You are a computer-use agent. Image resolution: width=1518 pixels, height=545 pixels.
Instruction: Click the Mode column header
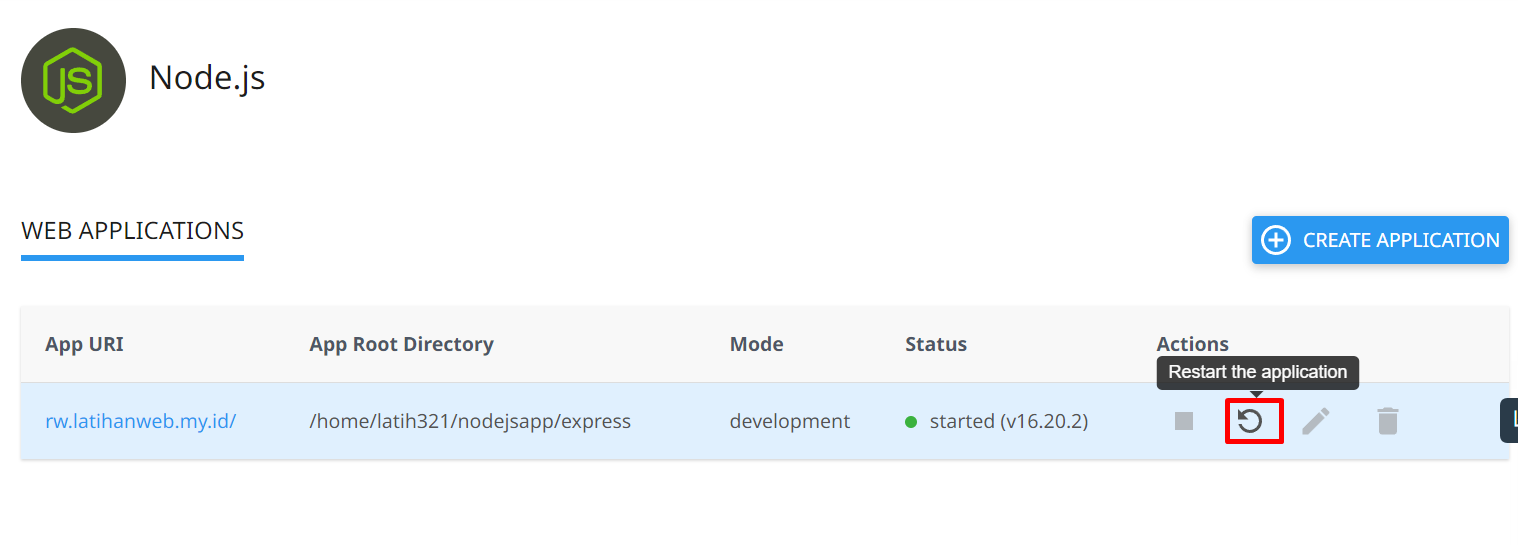point(757,344)
